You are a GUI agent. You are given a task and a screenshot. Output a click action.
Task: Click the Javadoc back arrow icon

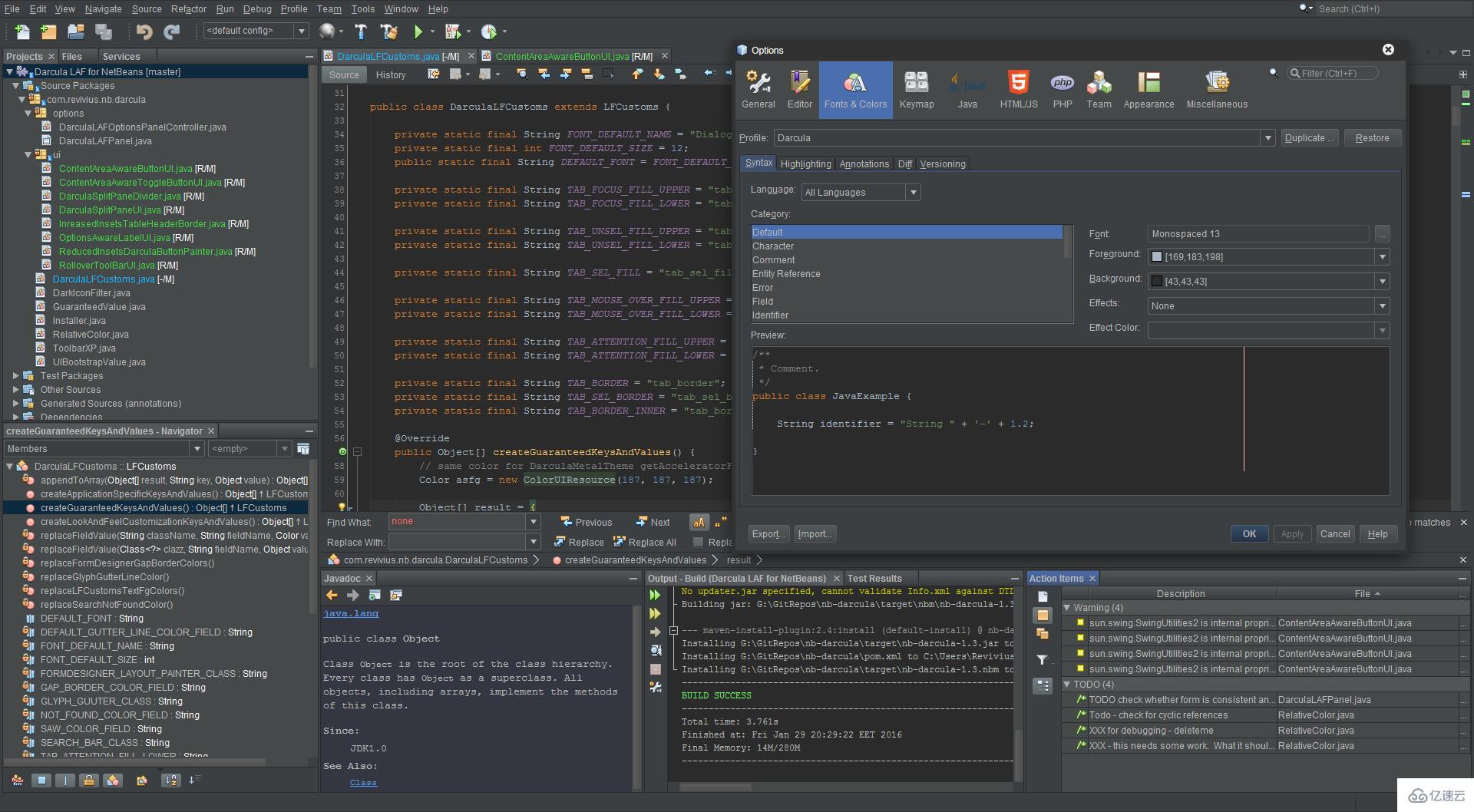pos(332,596)
